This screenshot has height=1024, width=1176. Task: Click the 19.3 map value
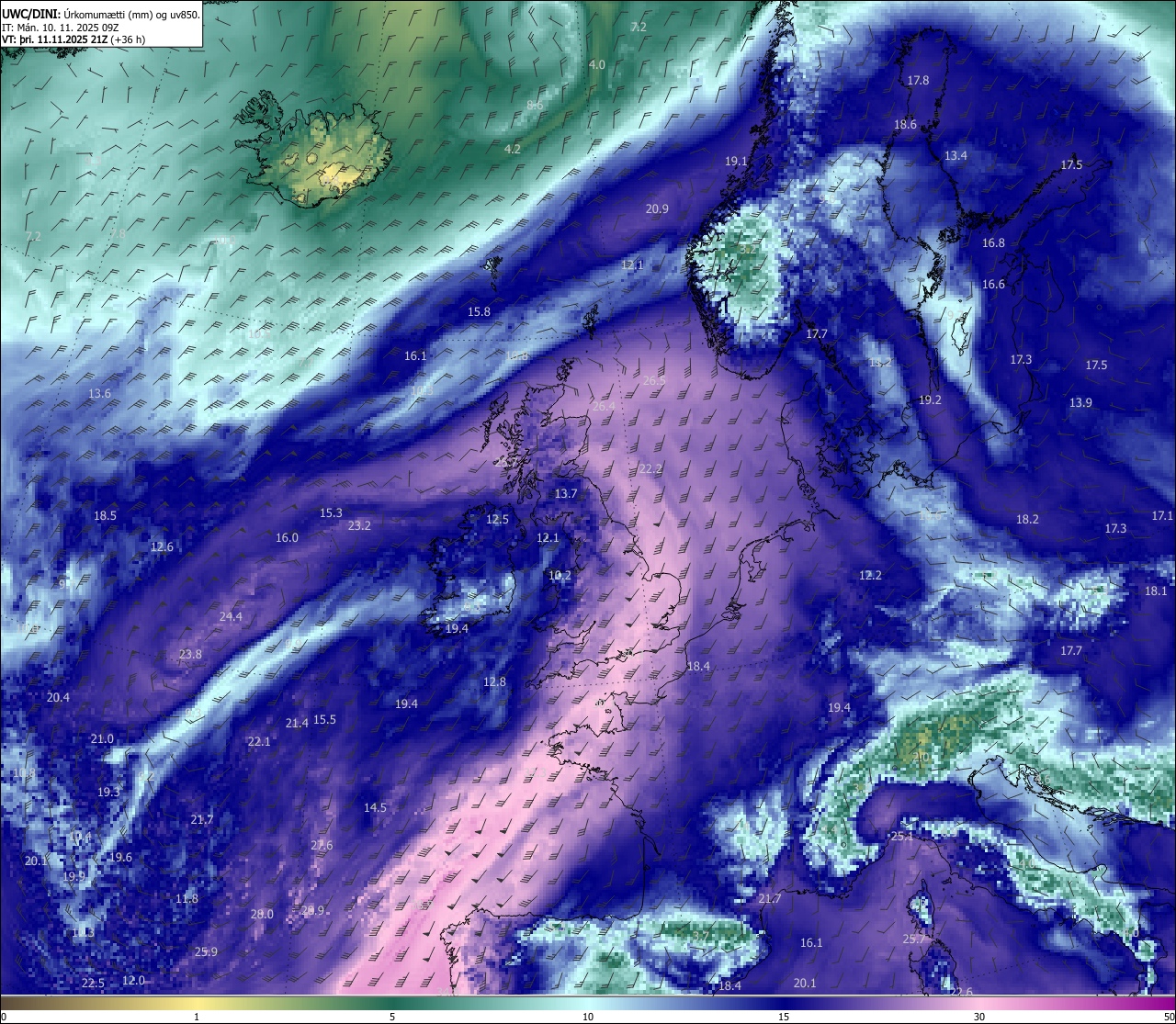point(108,793)
